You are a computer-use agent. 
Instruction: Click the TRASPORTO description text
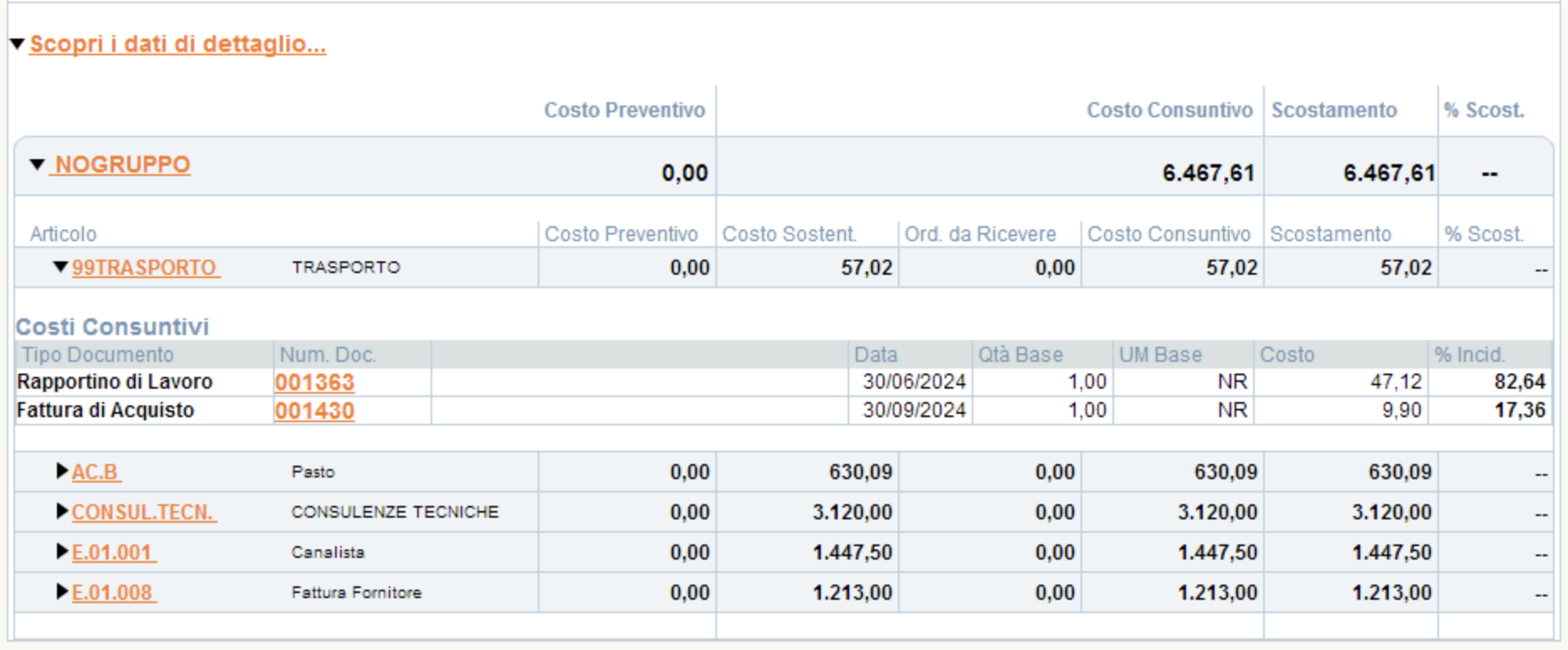tap(346, 267)
